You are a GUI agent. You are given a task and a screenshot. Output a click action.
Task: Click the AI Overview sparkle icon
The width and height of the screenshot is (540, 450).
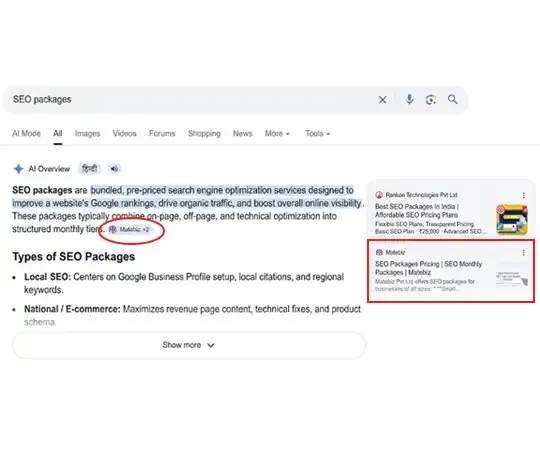(x=18, y=169)
